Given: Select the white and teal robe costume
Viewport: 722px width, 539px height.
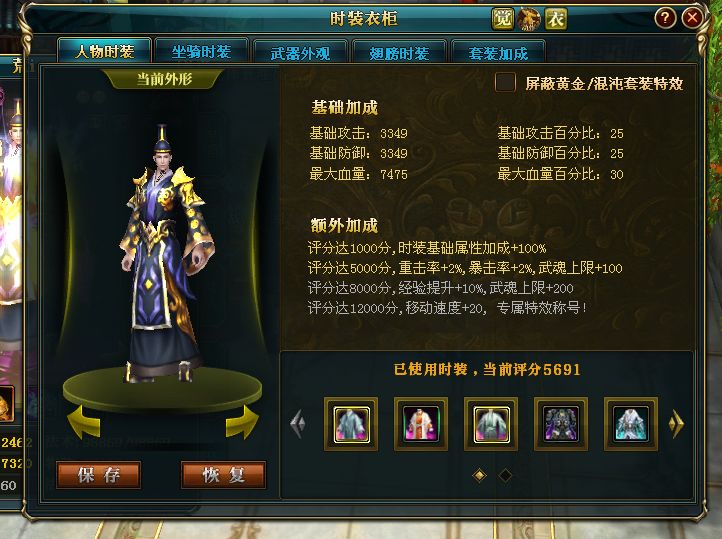Looking at the screenshot, I should 631,424.
